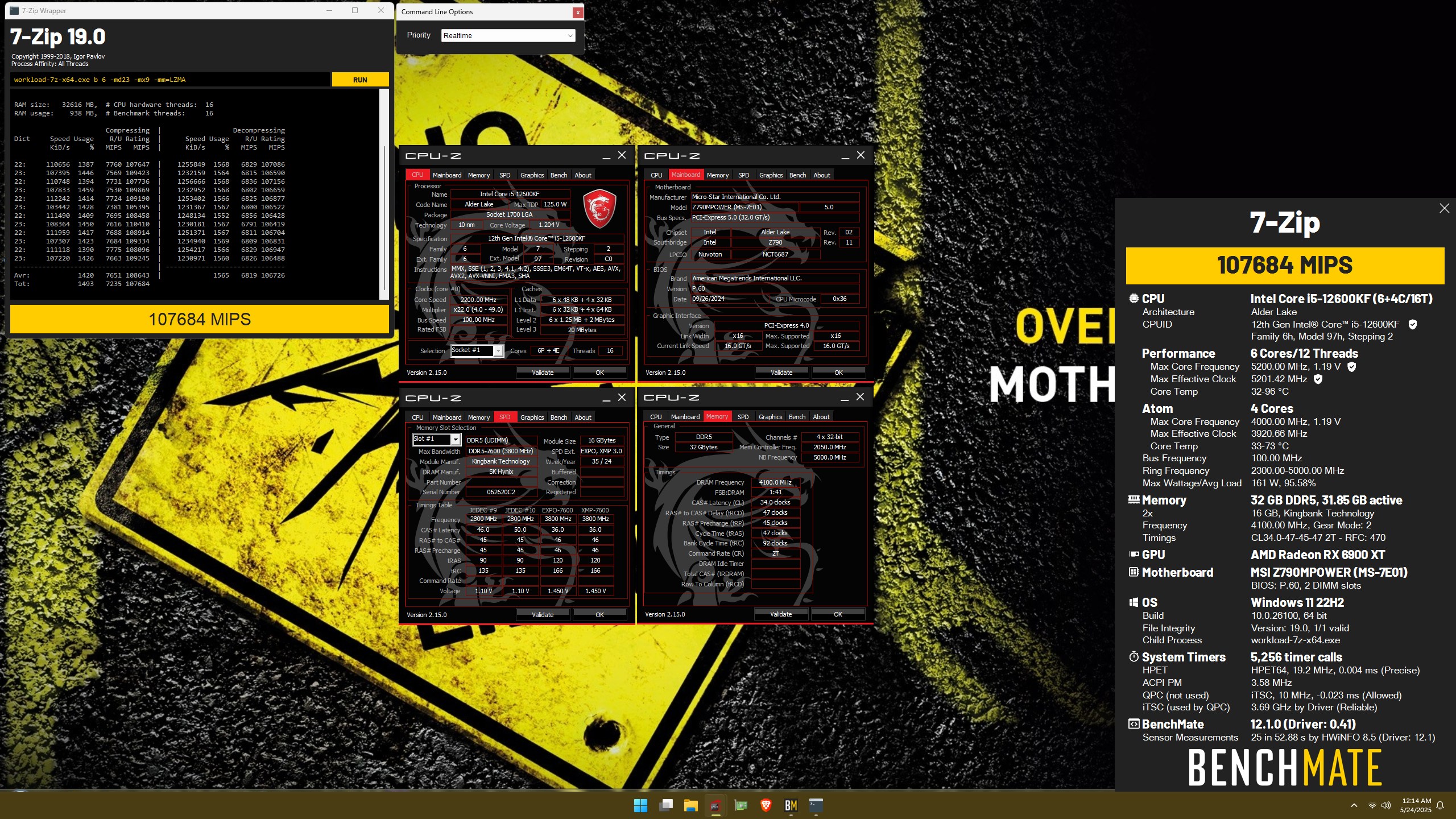Screen dimensions: 1456x819
Task: Minimize the top-left CPU-Z window
Action: (606, 156)
